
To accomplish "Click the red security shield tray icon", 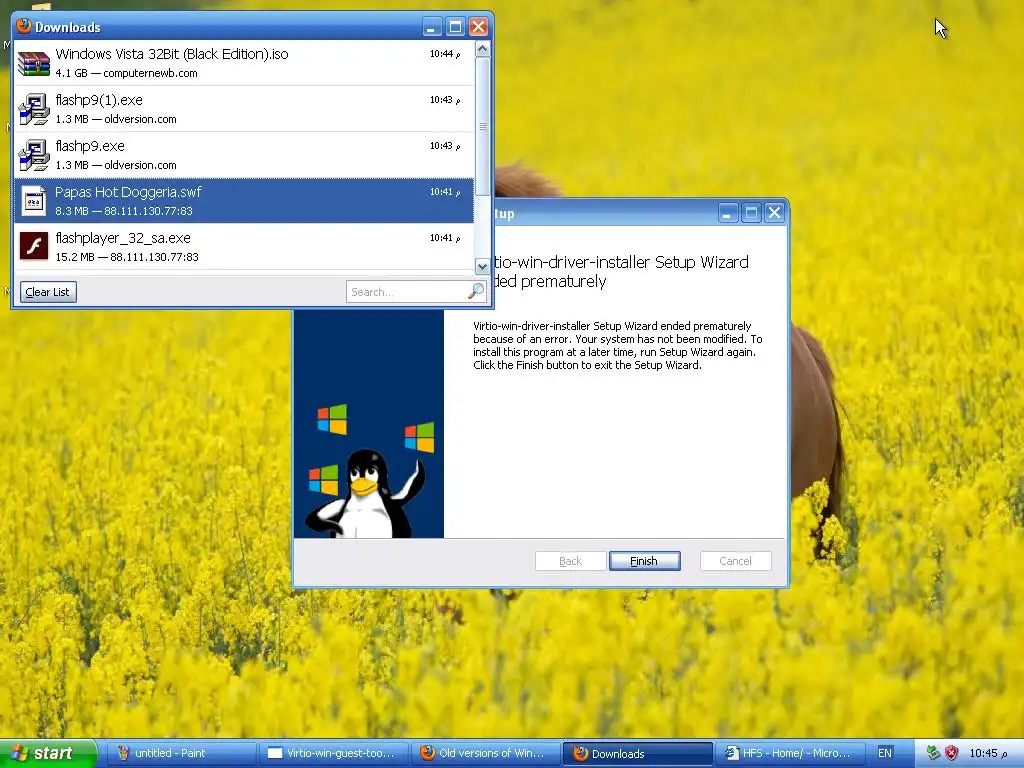I will [x=952, y=753].
